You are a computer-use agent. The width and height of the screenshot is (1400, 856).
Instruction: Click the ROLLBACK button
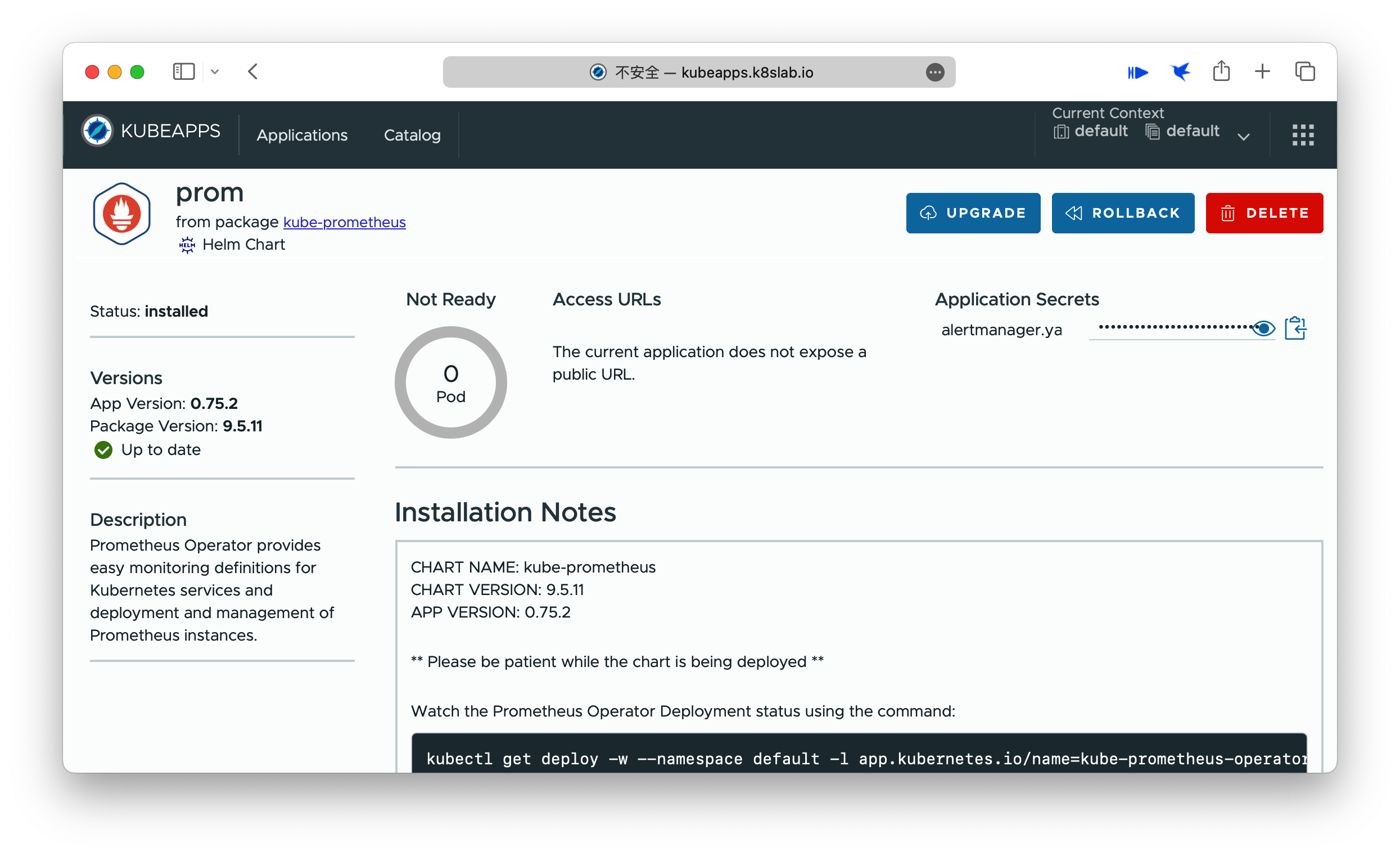tap(1123, 213)
